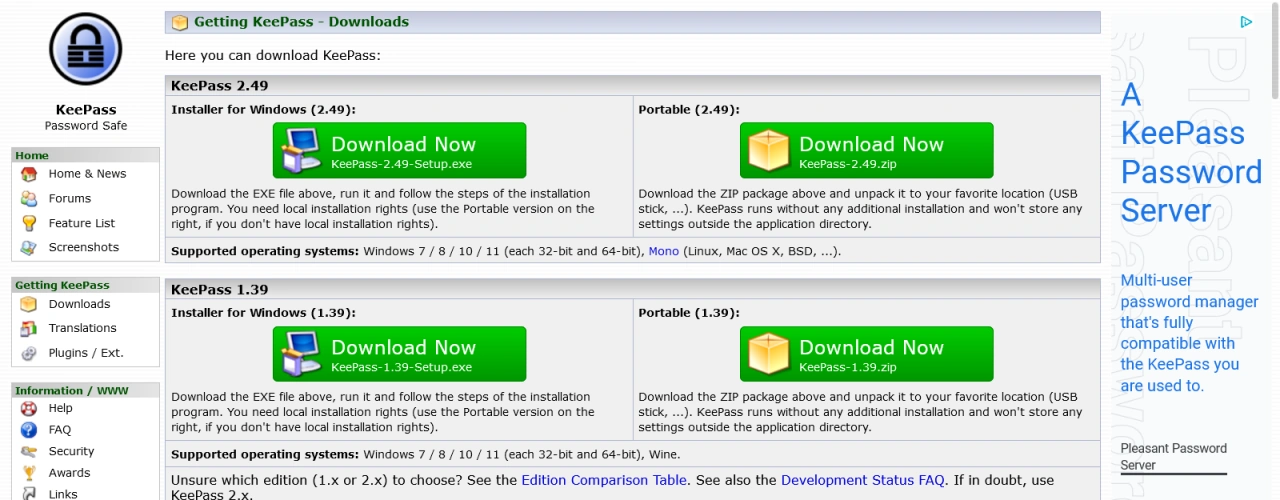Screen dimensions: 1280x500
Task: Click 'Information / WWW' sidebar header
Action: (85, 390)
